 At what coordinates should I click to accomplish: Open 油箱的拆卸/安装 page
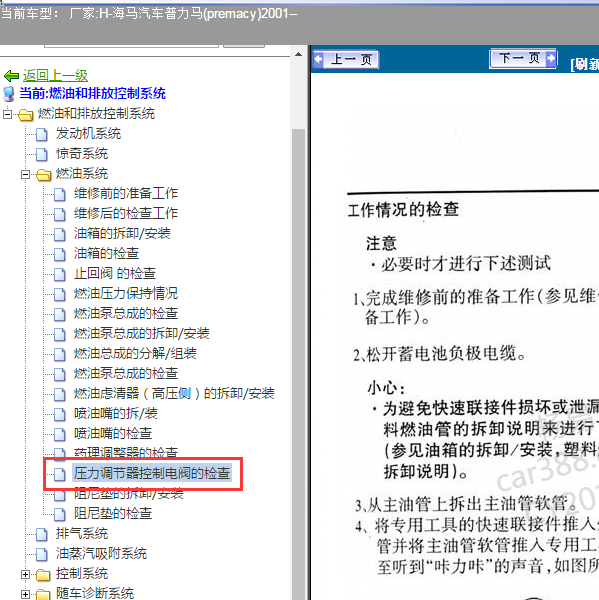(x=122, y=233)
